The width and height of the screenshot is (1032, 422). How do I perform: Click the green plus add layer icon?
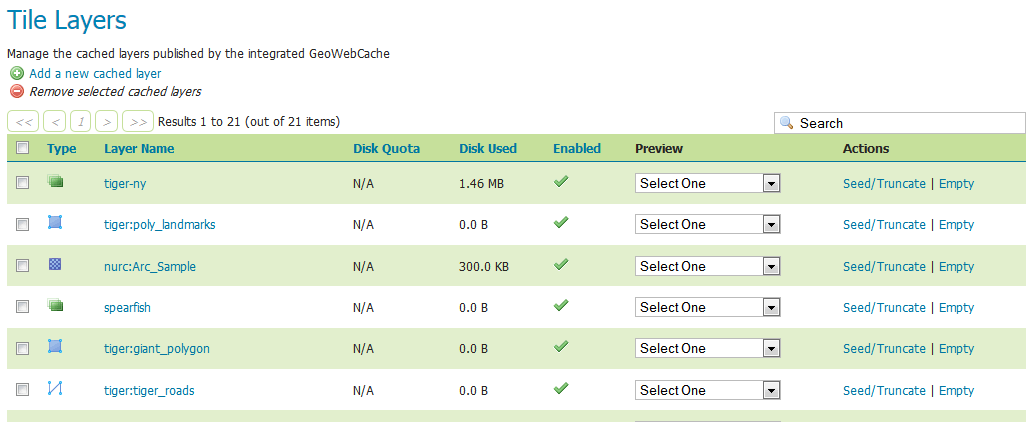click(x=16, y=73)
